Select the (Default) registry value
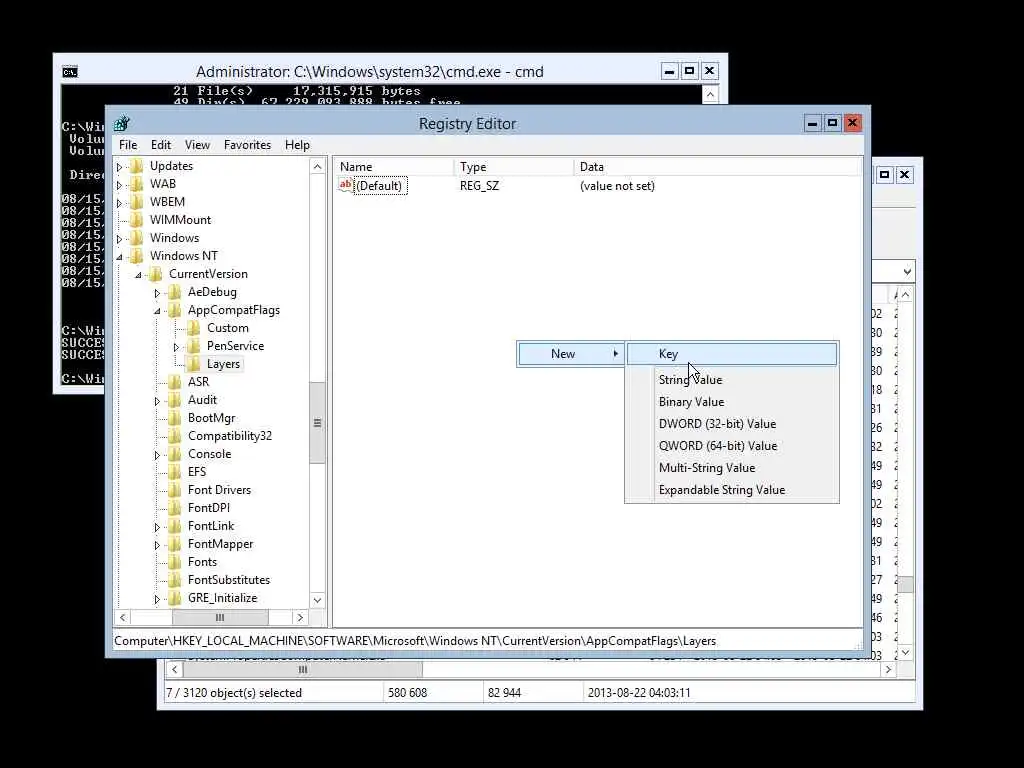The width and height of the screenshot is (1024, 768). 379,185
